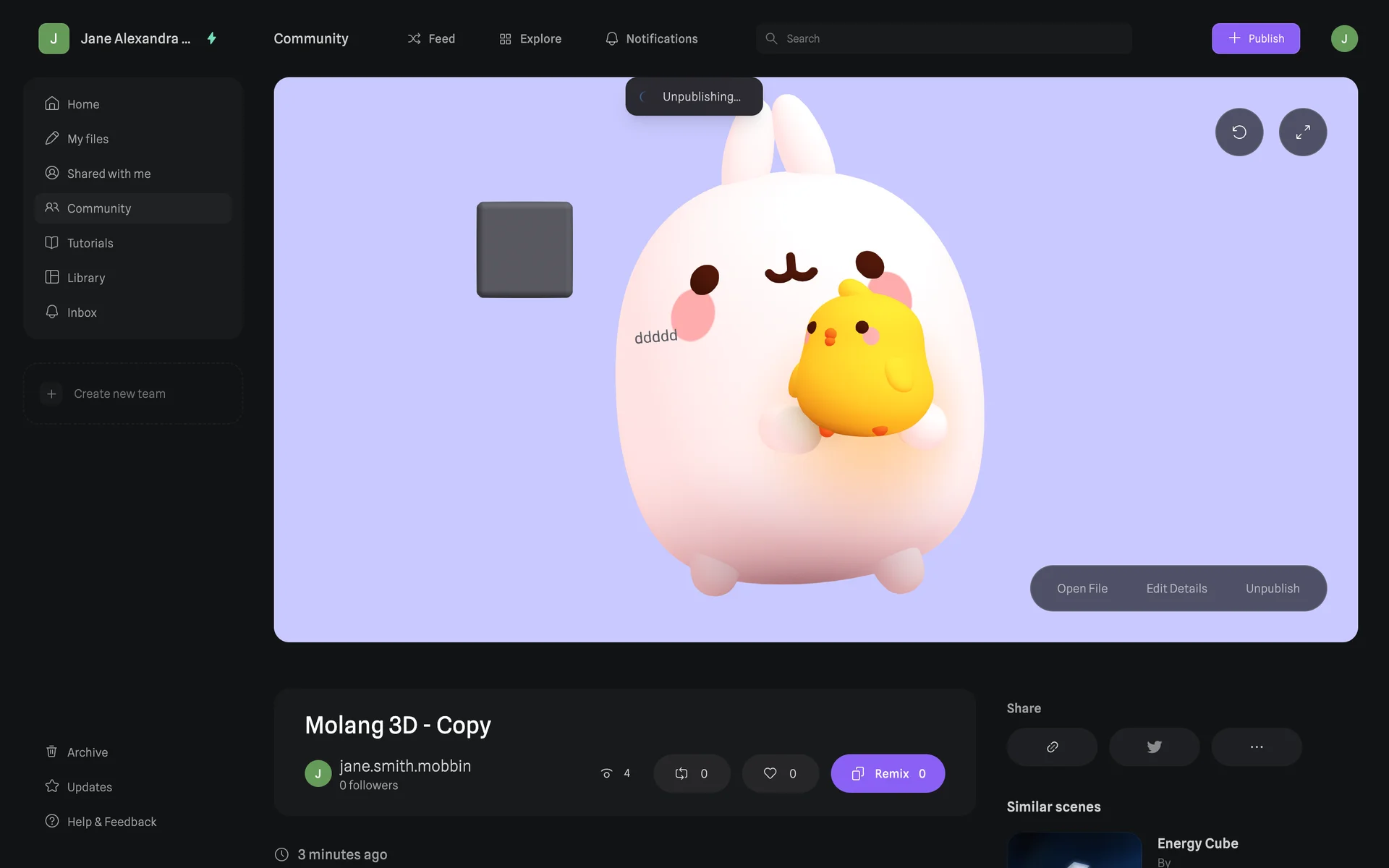Like the scene with heart button
The image size is (1389, 868).
[780, 773]
